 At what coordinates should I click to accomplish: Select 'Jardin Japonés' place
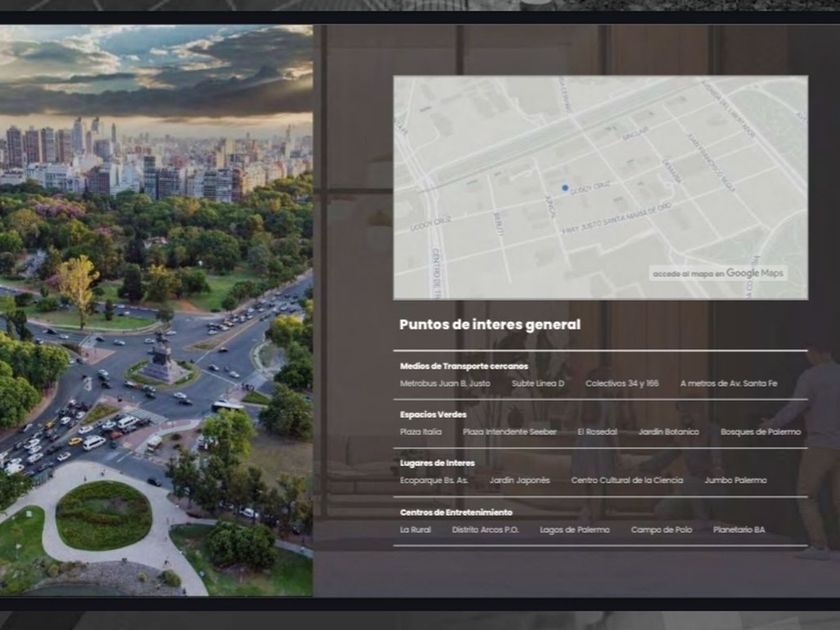point(519,480)
